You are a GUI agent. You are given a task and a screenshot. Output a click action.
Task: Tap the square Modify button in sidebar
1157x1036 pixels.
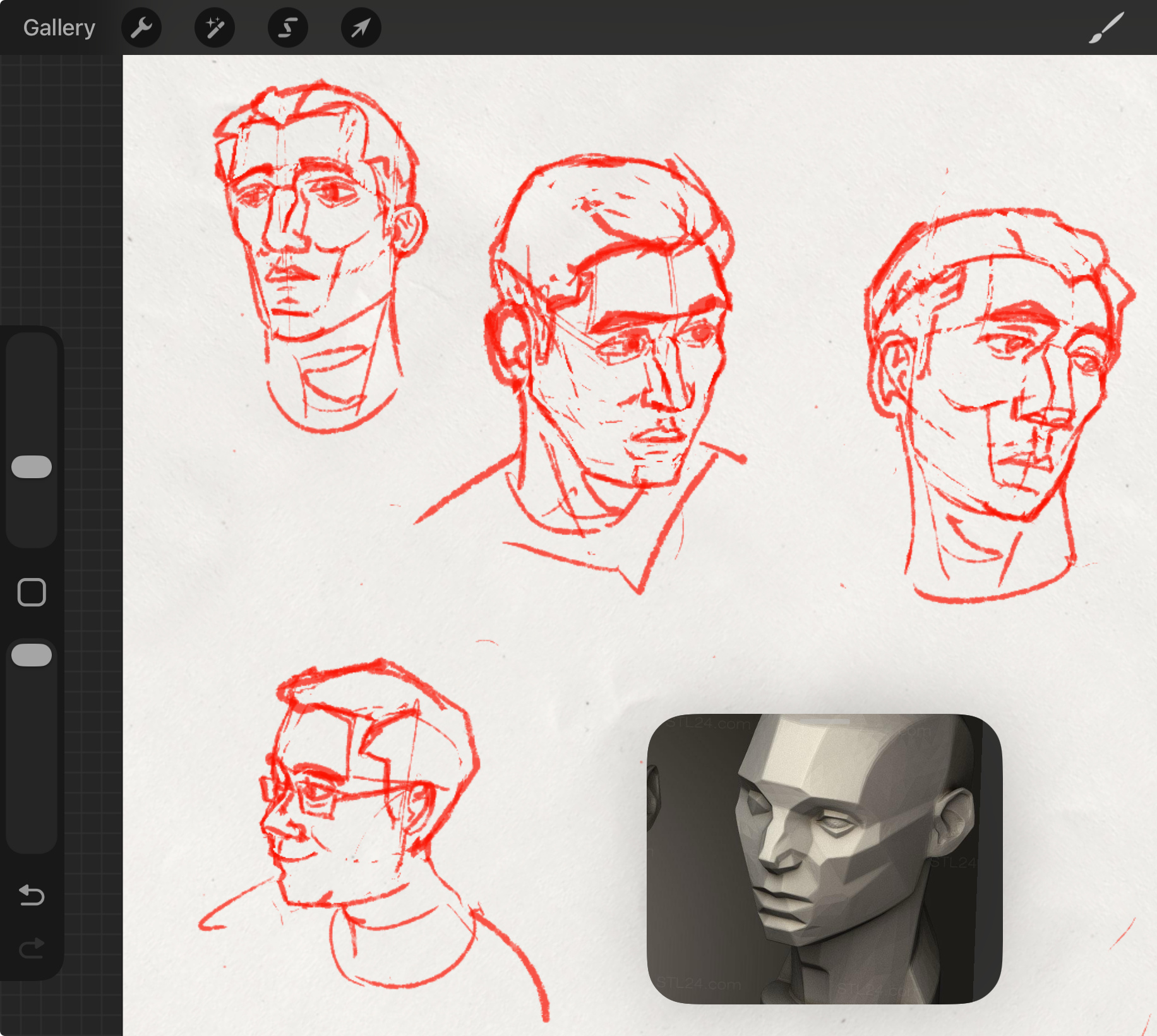click(x=32, y=593)
